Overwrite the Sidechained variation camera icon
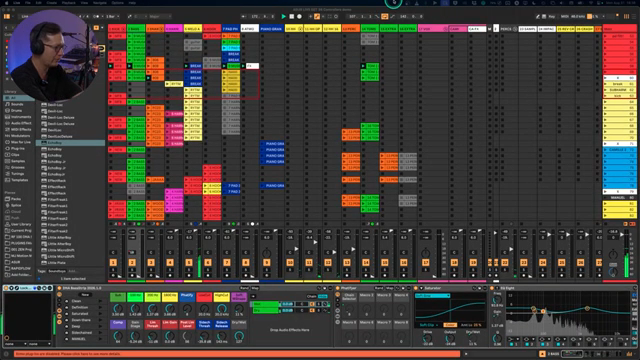640x360 pixels. tap(67, 333)
